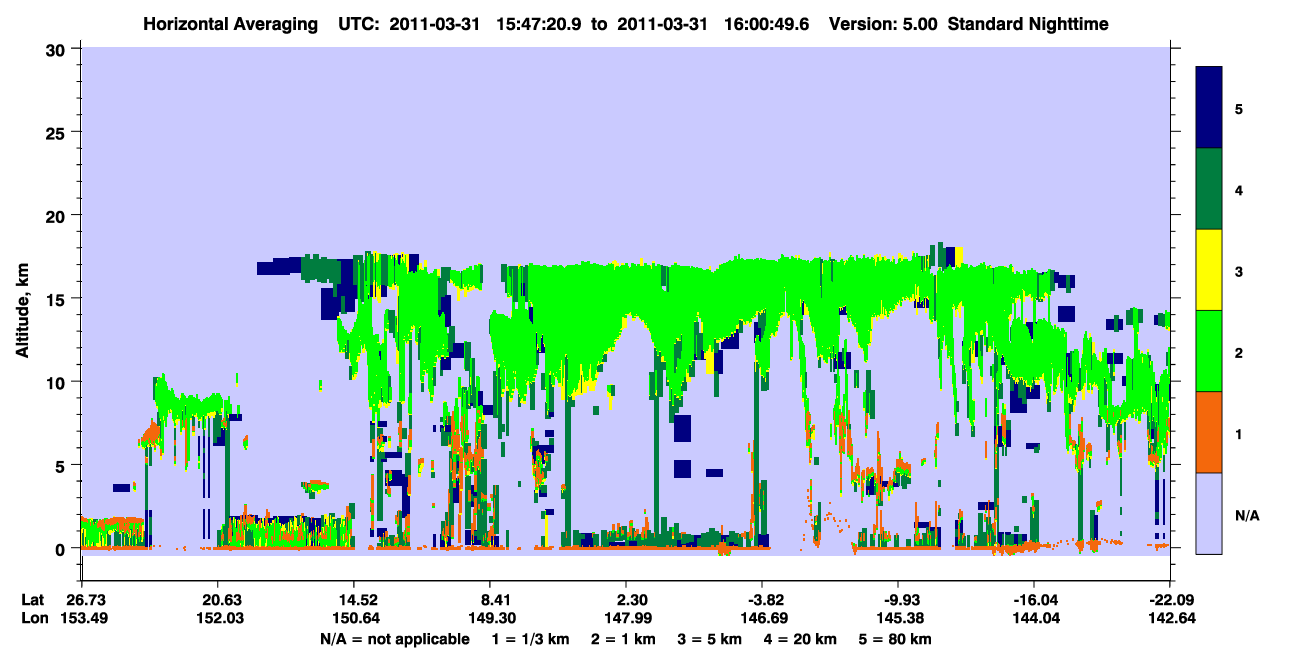The width and height of the screenshot is (1300, 667).
Task: Click the lavender N/A colorbar segment
Action: click(x=1209, y=513)
